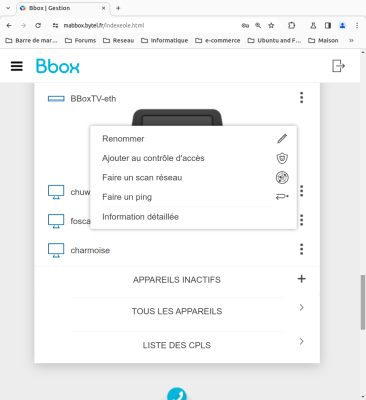Select Ajouter au contrôle d'accès
Viewport: 366px width, 400px height.
(x=153, y=158)
